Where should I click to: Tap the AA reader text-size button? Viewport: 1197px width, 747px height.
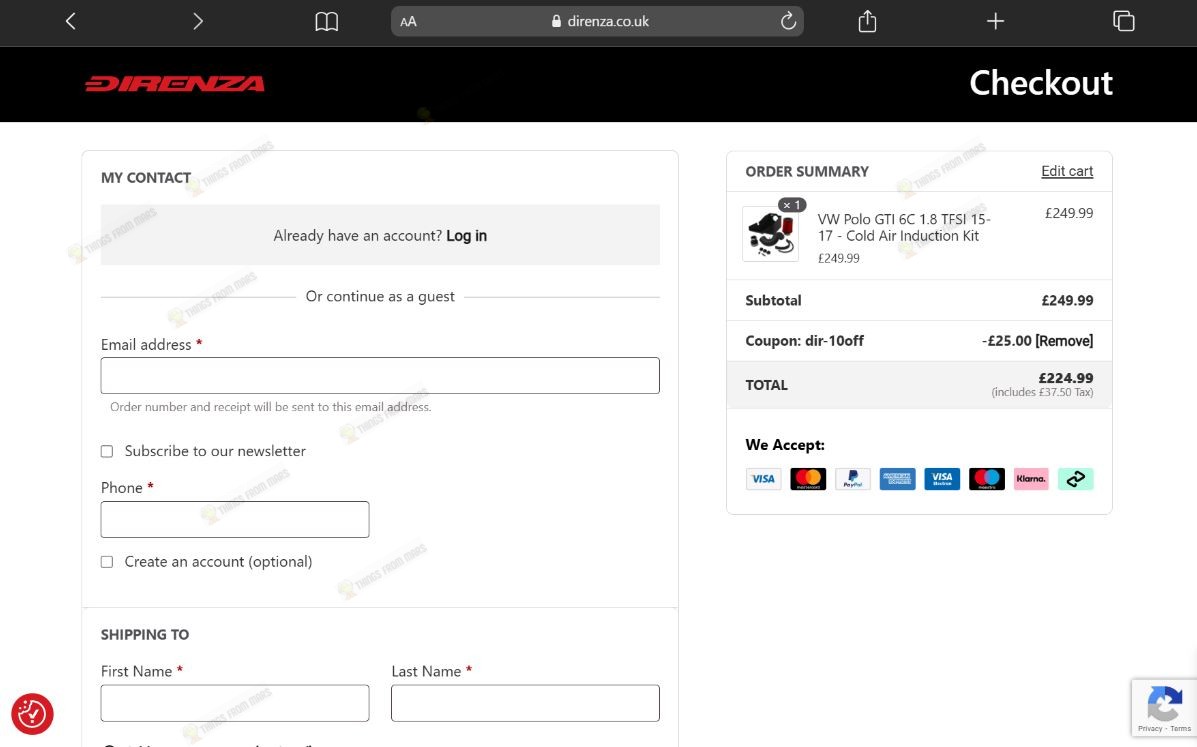pos(408,21)
